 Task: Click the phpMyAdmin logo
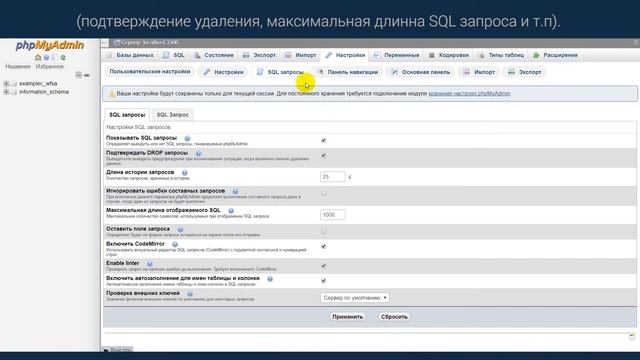point(50,45)
